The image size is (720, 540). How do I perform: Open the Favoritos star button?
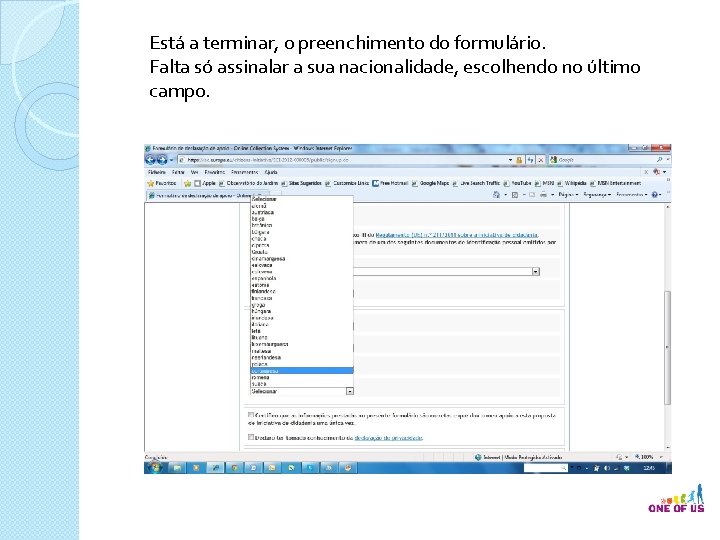click(162, 183)
